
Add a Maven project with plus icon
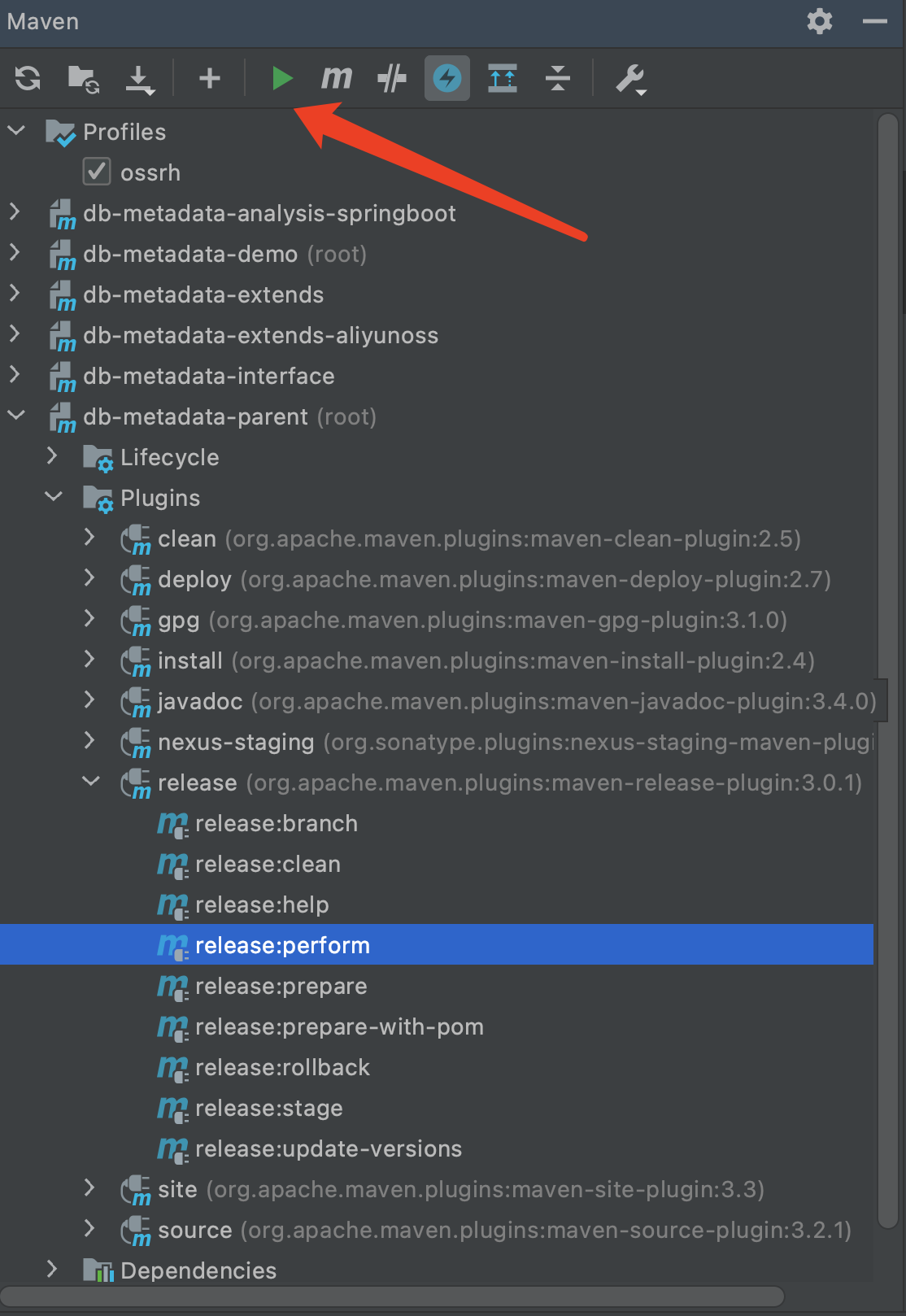(x=210, y=78)
